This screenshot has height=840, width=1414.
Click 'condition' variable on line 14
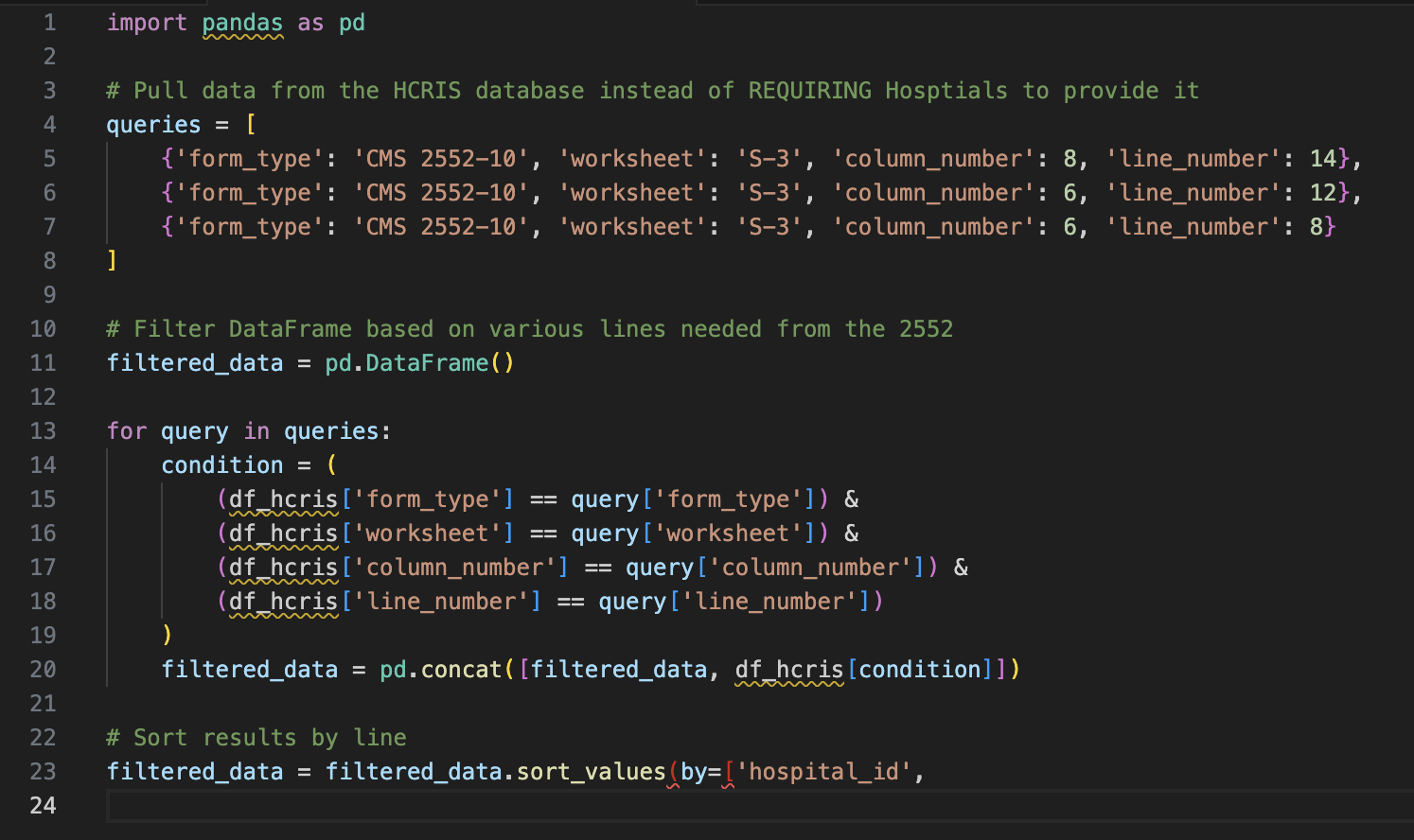pos(222,465)
